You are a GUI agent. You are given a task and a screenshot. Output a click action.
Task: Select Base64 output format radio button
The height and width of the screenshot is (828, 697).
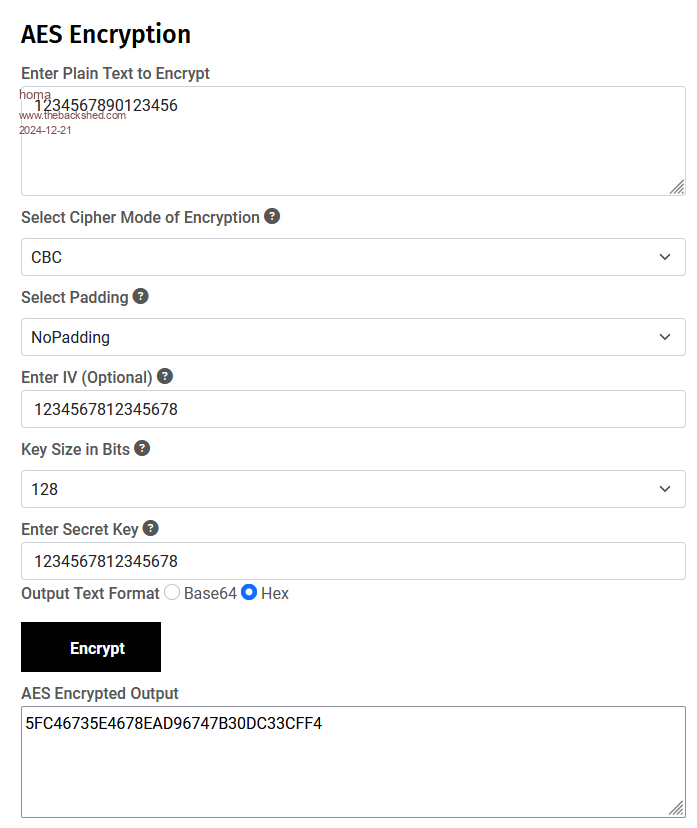(172, 593)
